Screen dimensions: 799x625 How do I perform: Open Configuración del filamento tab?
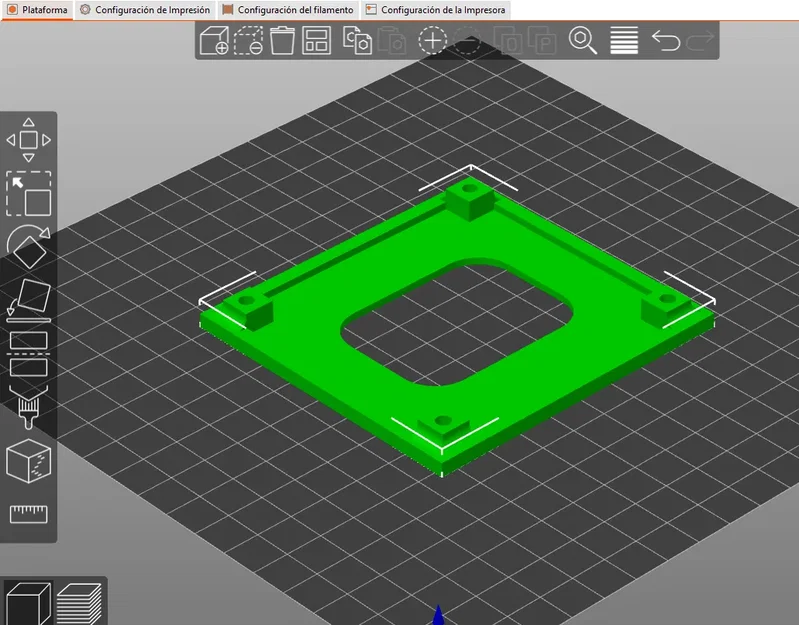tap(288, 10)
